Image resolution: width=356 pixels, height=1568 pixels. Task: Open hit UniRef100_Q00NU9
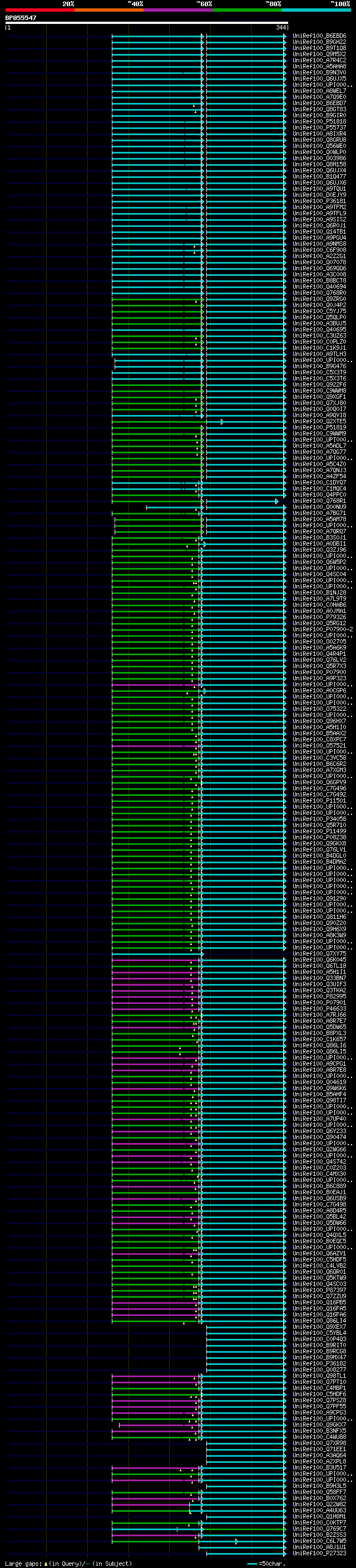[x=319, y=507]
